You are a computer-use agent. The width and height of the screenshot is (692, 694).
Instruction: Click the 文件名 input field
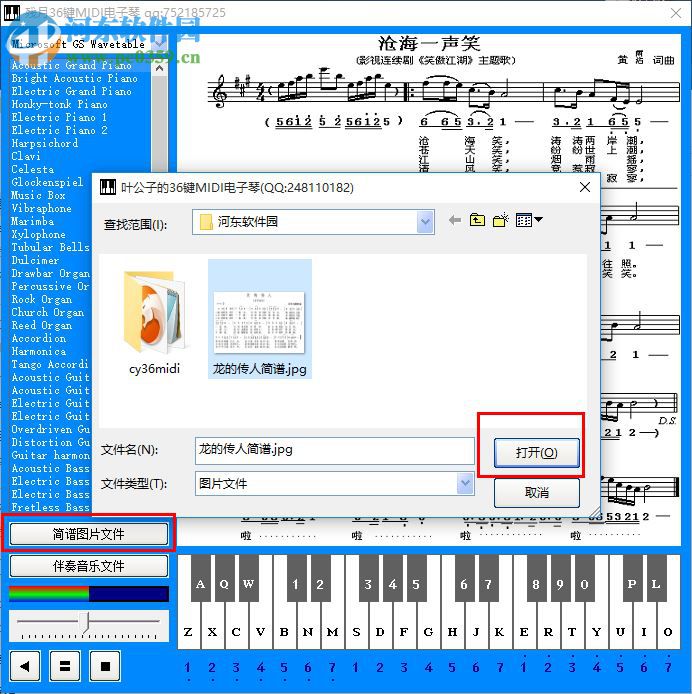(x=334, y=450)
